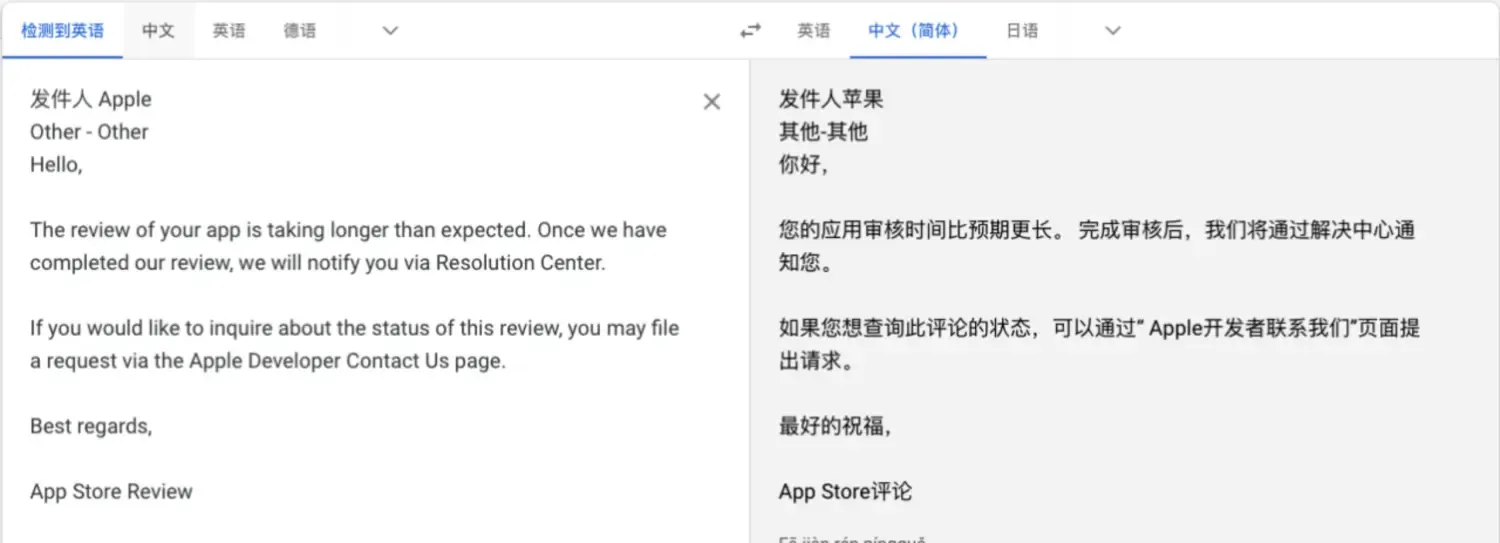Viewport: 1500px width, 543px height.
Task: Expand target language list chevron
Action: [1112, 31]
